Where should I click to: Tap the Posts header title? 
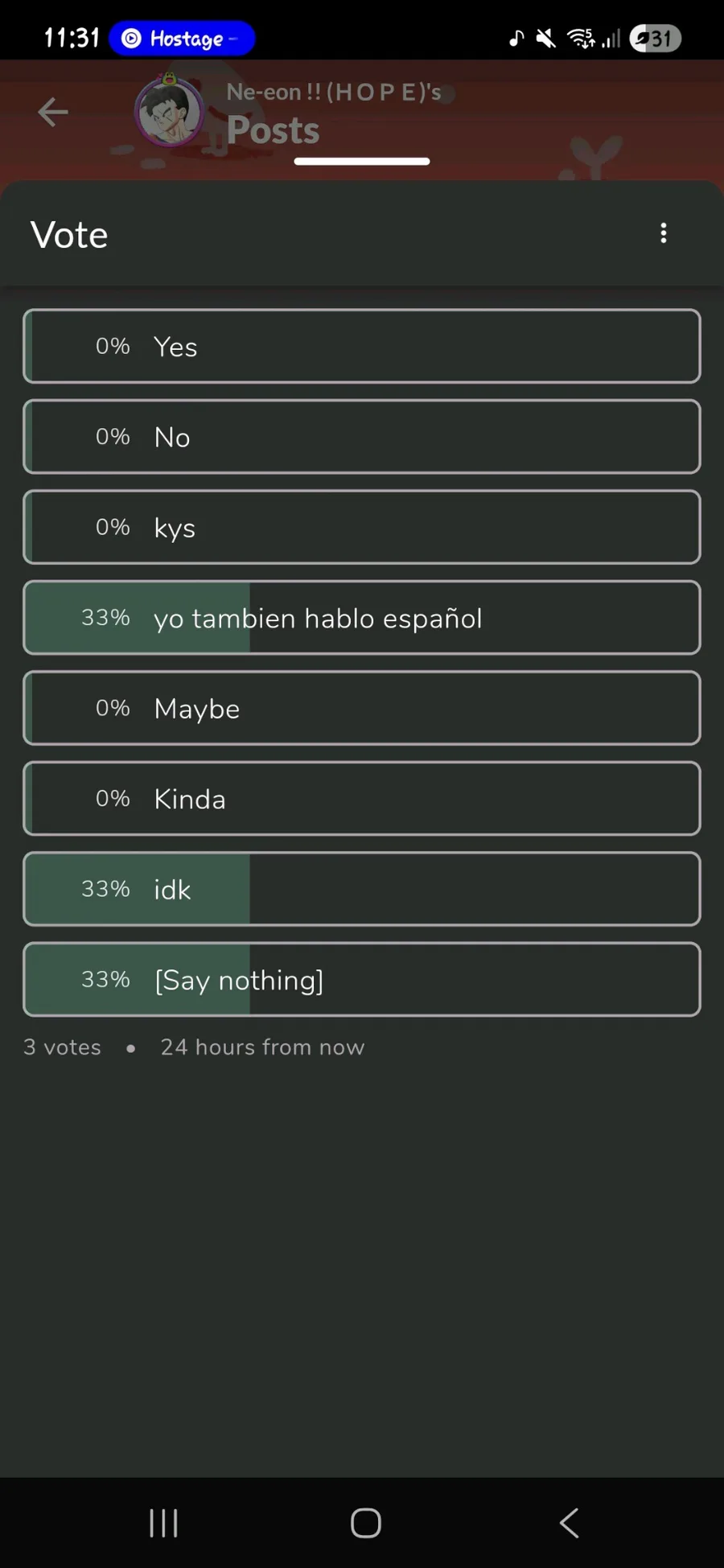[x=273, y=130]
